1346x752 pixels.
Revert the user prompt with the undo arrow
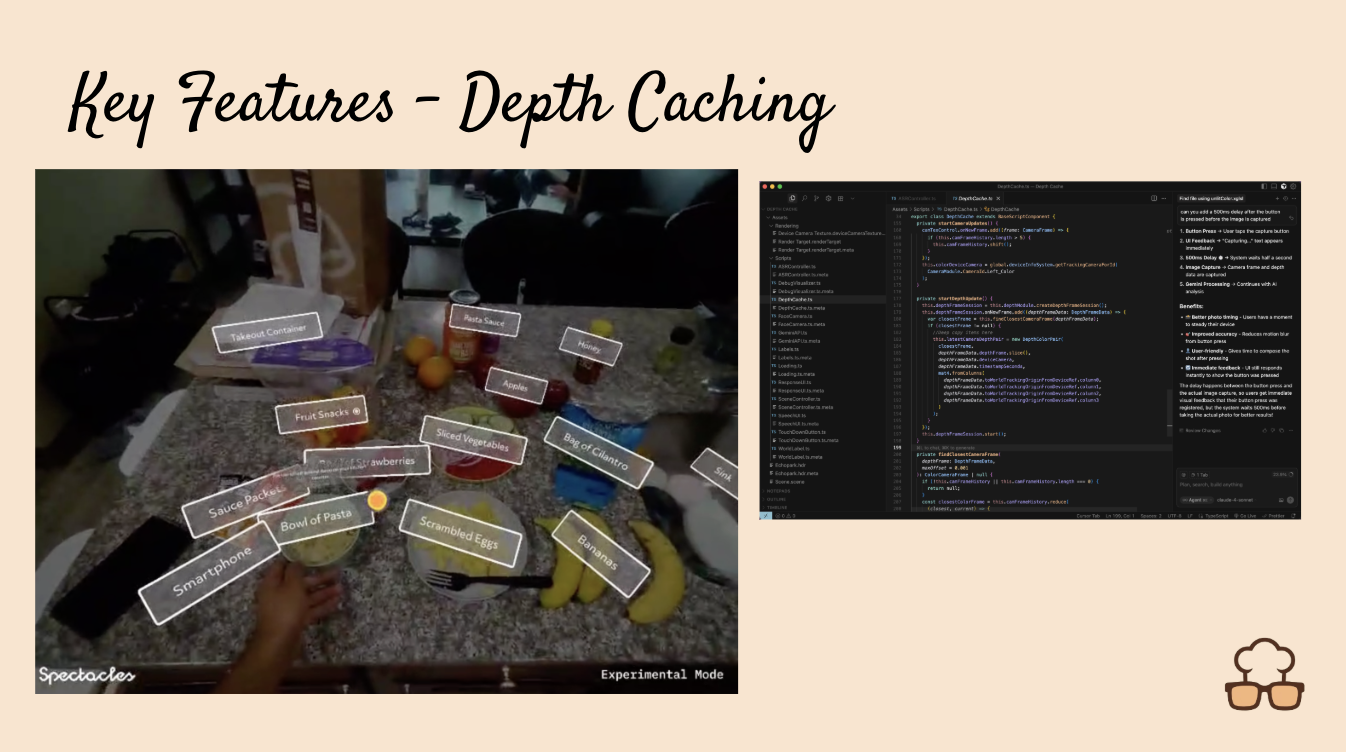[1291, 218]
